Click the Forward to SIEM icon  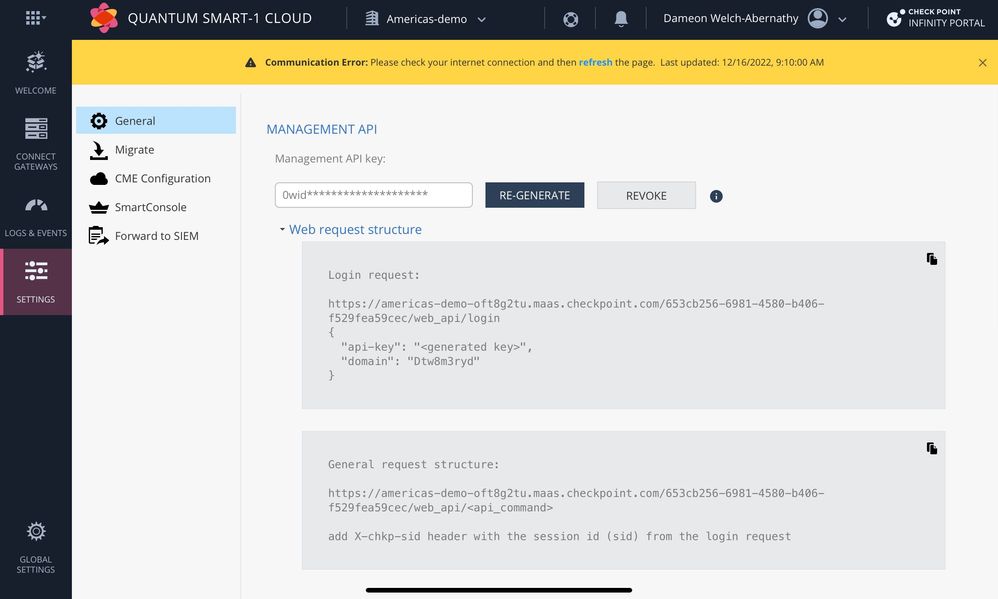(x=99, y=236)
